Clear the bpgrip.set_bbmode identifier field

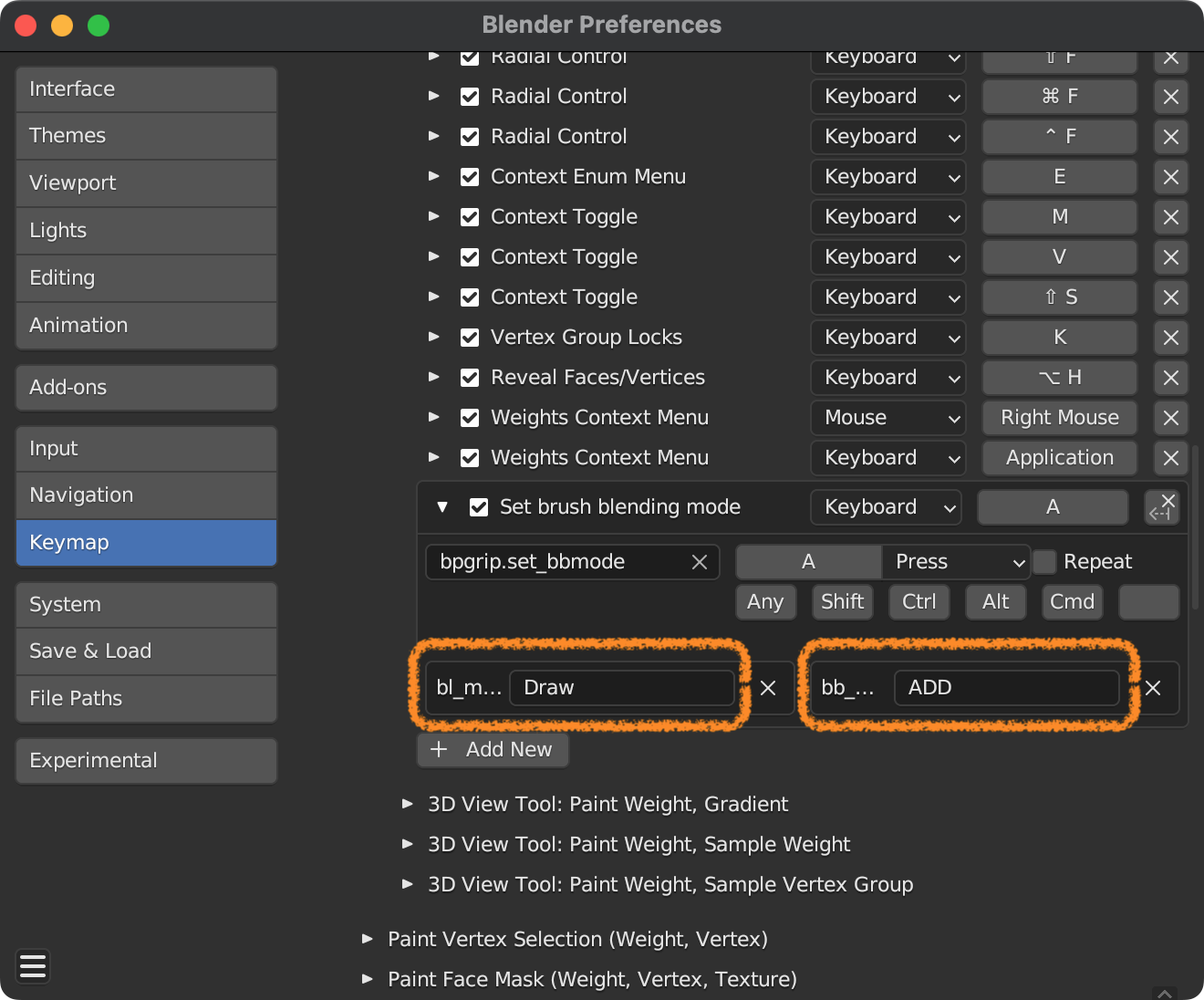click(700, 562)
